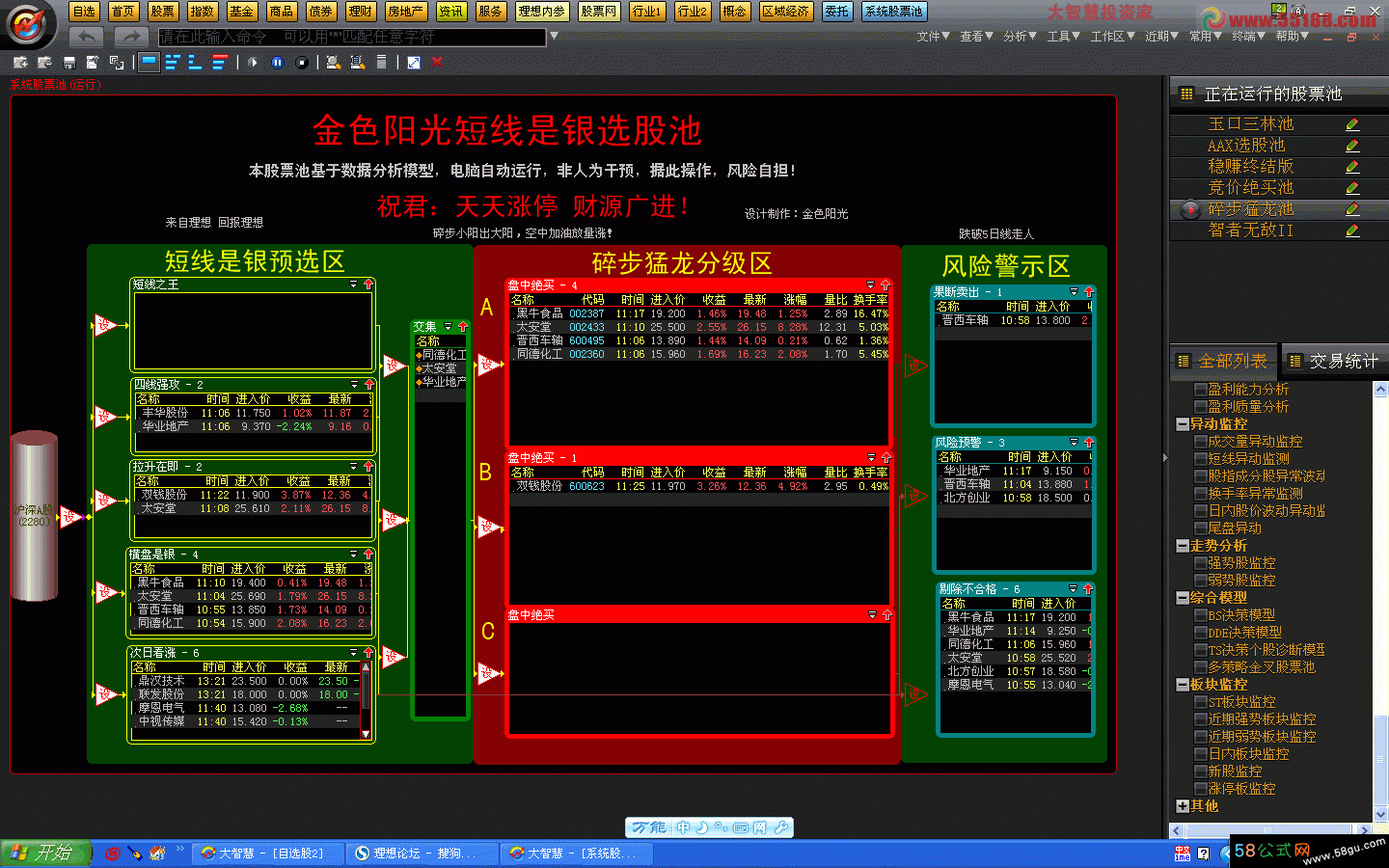Switch to the 全部列表 tab
Viewport: 1389px width, 868px height.
[1224, 361]
